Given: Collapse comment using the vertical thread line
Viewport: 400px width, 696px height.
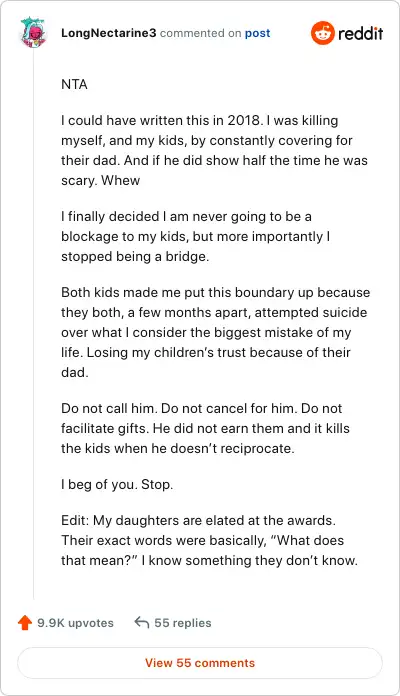Looking at the screenshot, I should point(34,324).
